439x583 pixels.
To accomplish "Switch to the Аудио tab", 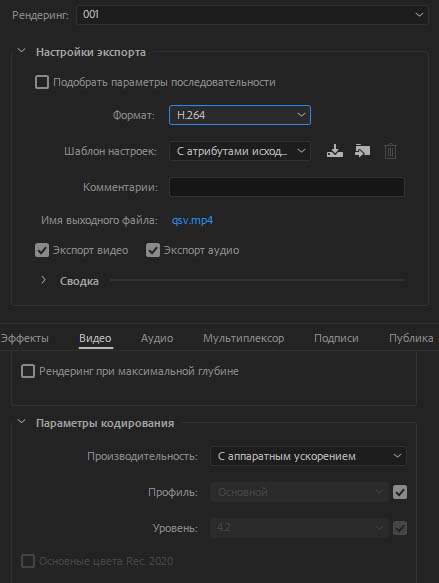I will tap(157, 338).
